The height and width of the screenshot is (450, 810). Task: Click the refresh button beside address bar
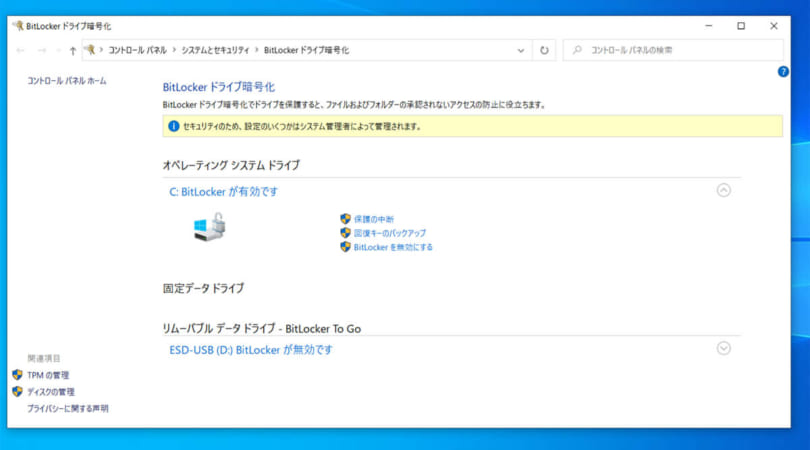[544, 50]
